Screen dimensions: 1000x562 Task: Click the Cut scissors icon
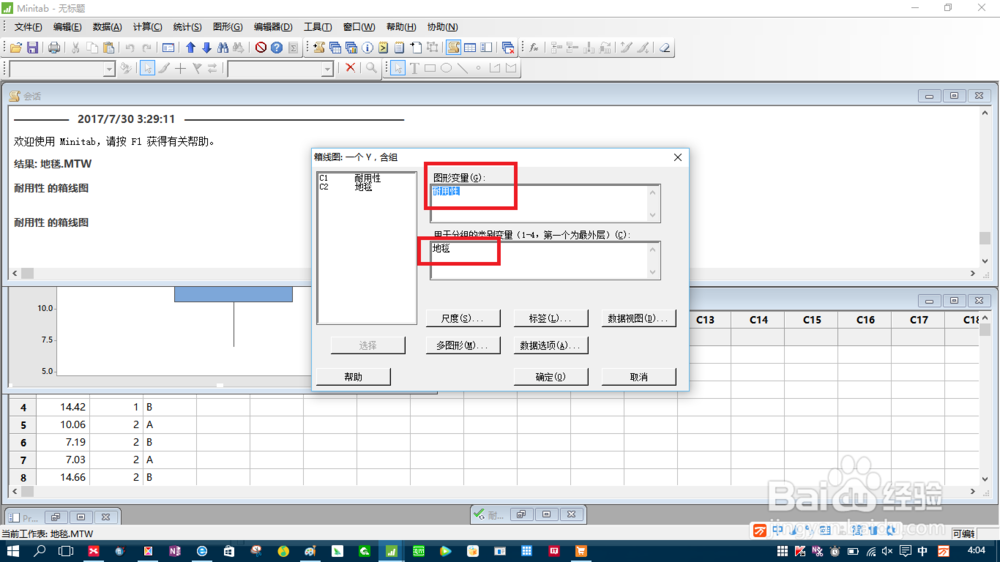[75, 48]
